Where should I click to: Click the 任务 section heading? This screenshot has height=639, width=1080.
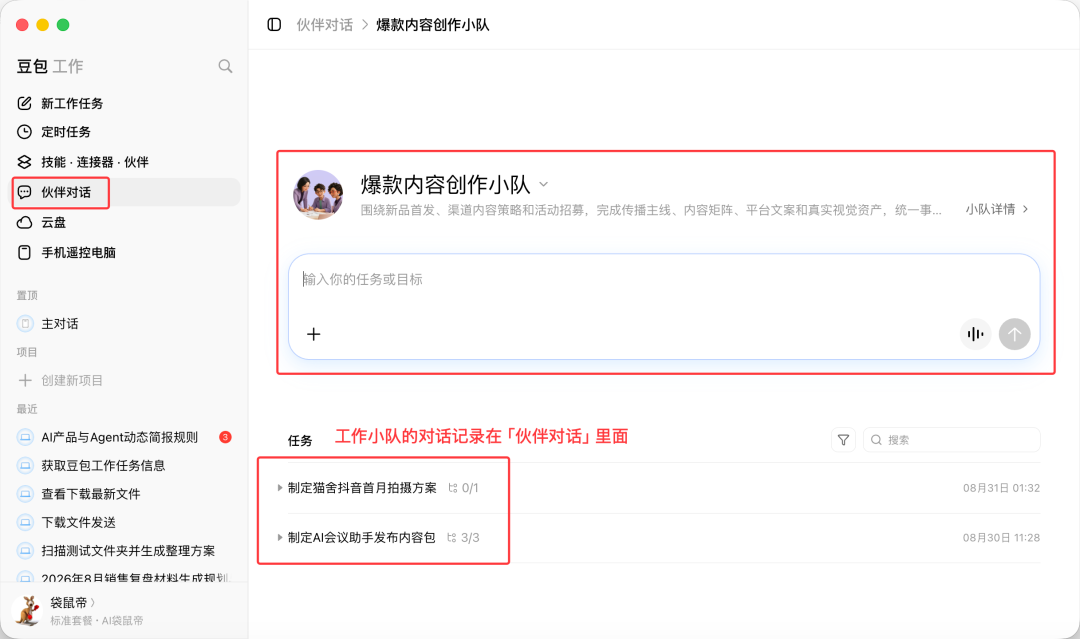click(x=300, y=441)
